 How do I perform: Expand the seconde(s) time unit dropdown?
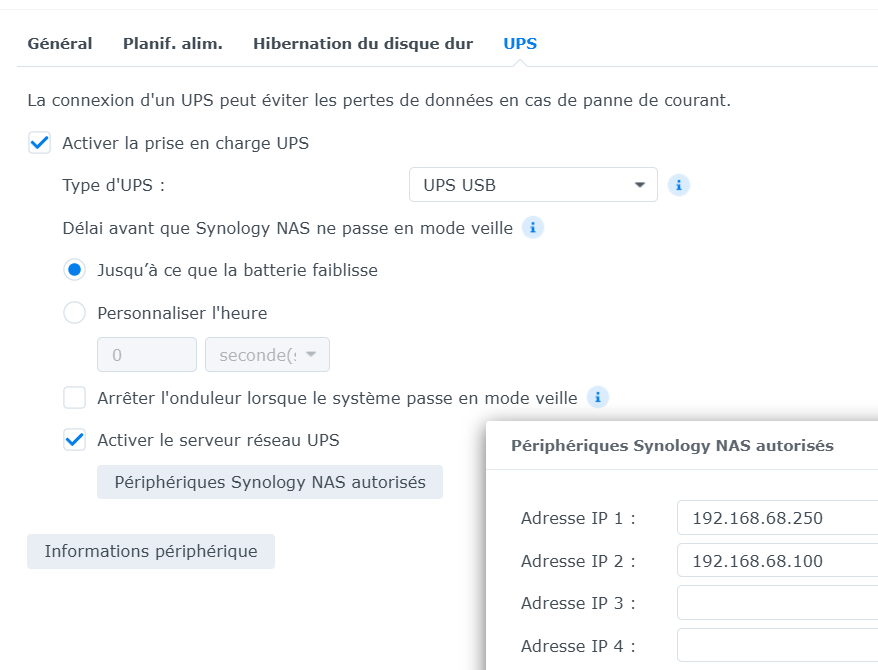(267, 354)
